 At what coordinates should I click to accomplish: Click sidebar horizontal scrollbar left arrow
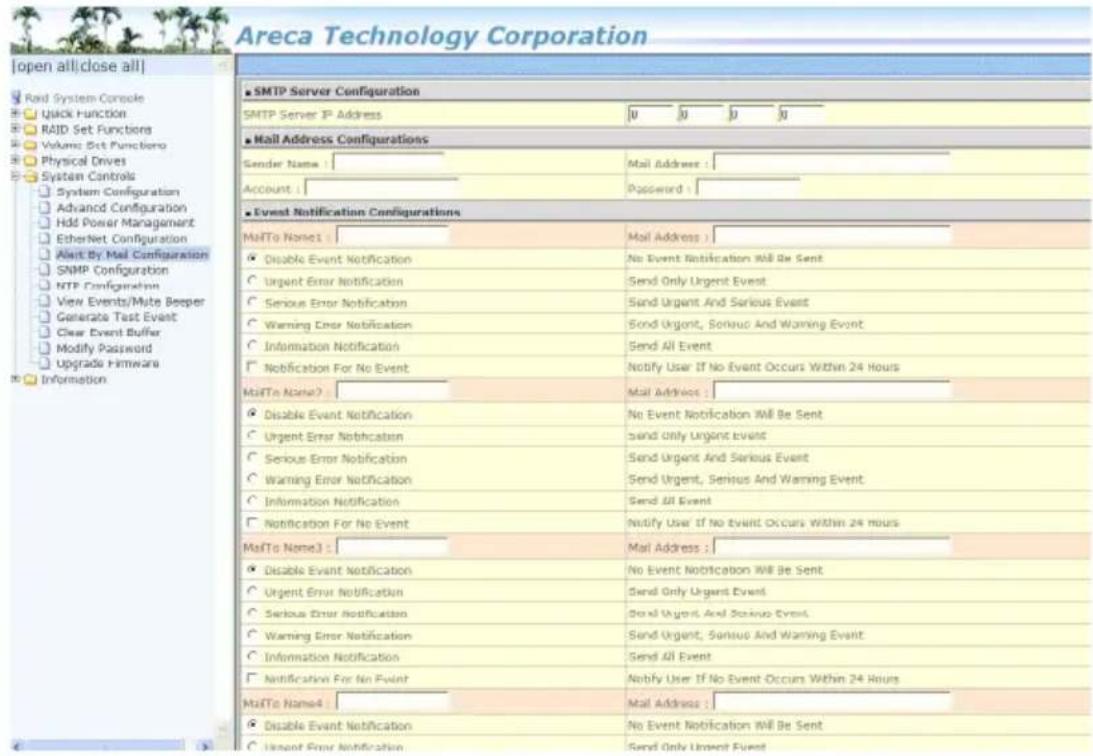17,746
